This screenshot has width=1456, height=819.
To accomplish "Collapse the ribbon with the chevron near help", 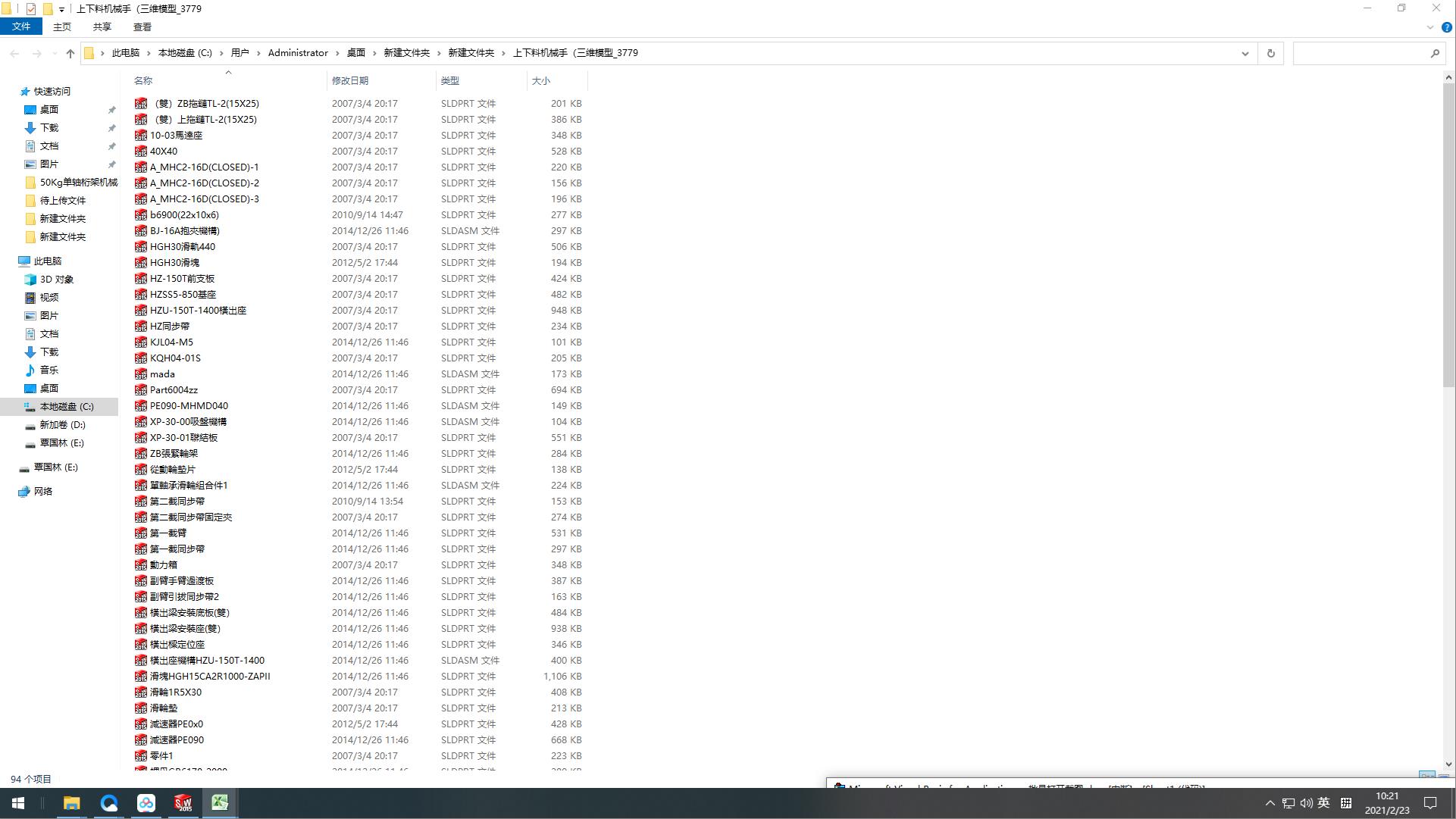I will tap(1429, 27).
